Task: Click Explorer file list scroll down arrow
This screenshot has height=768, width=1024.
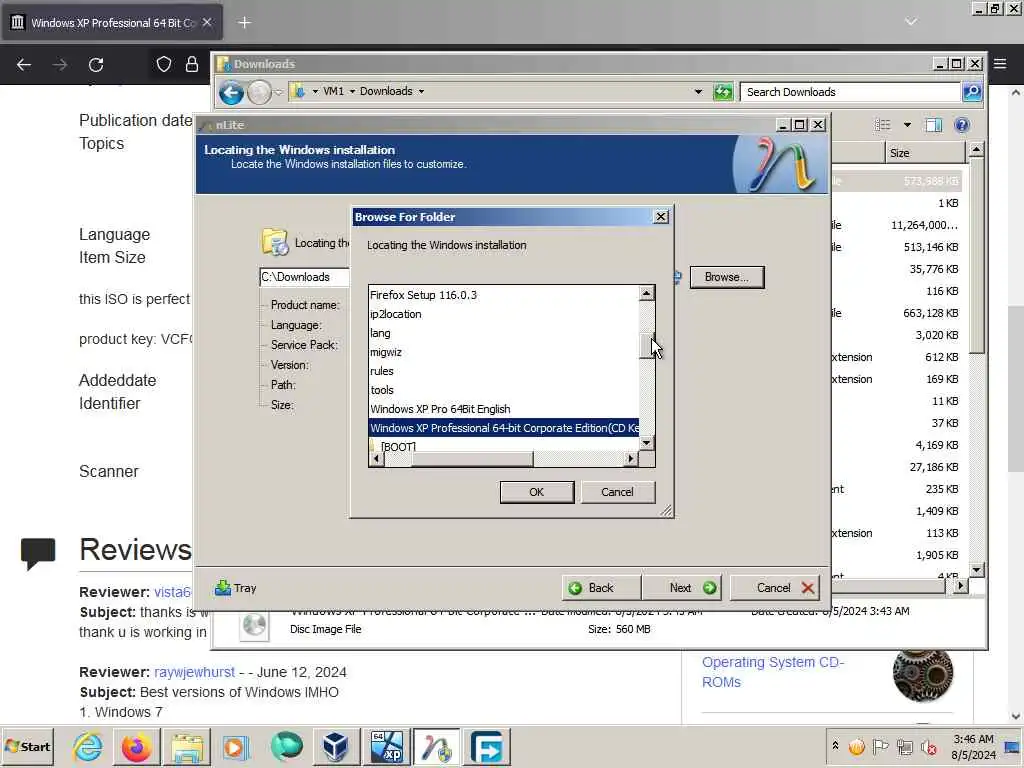Action: tap(976, 569)
